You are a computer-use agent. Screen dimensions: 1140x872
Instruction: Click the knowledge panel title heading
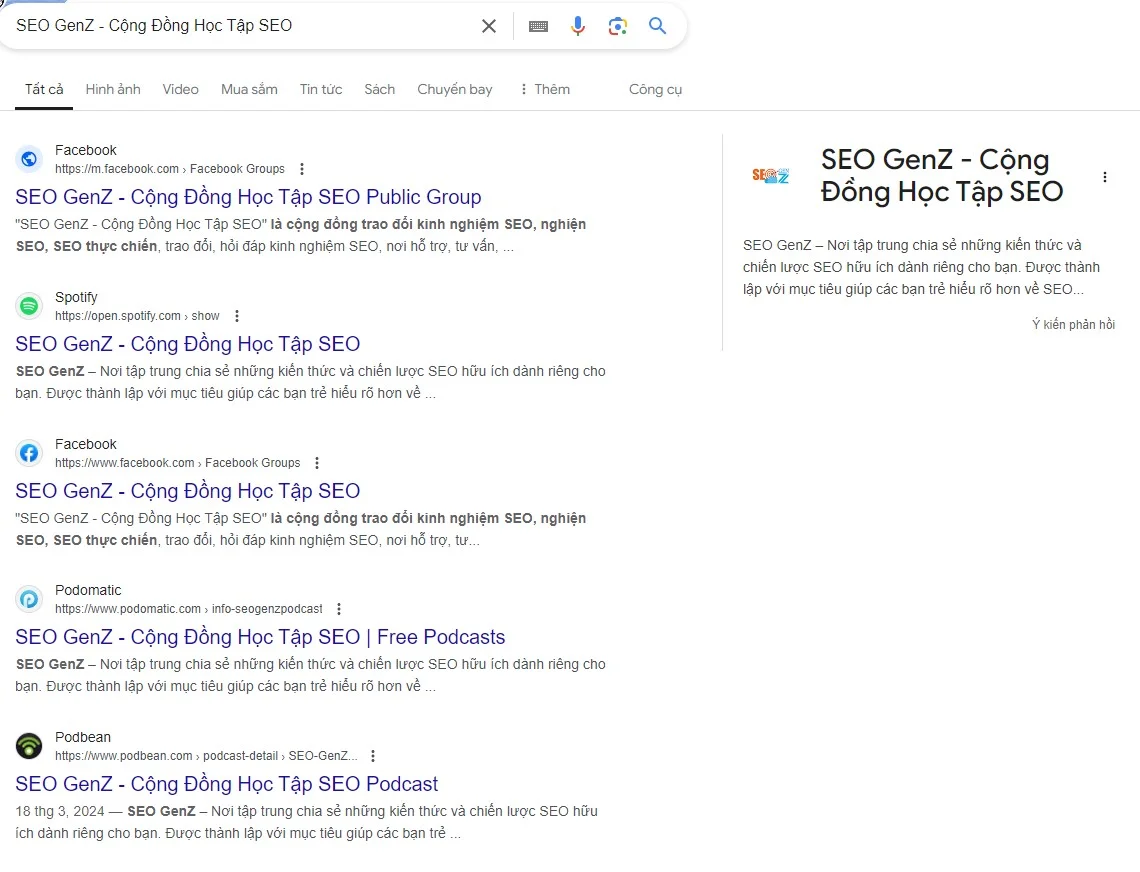(x=942, y=175)
